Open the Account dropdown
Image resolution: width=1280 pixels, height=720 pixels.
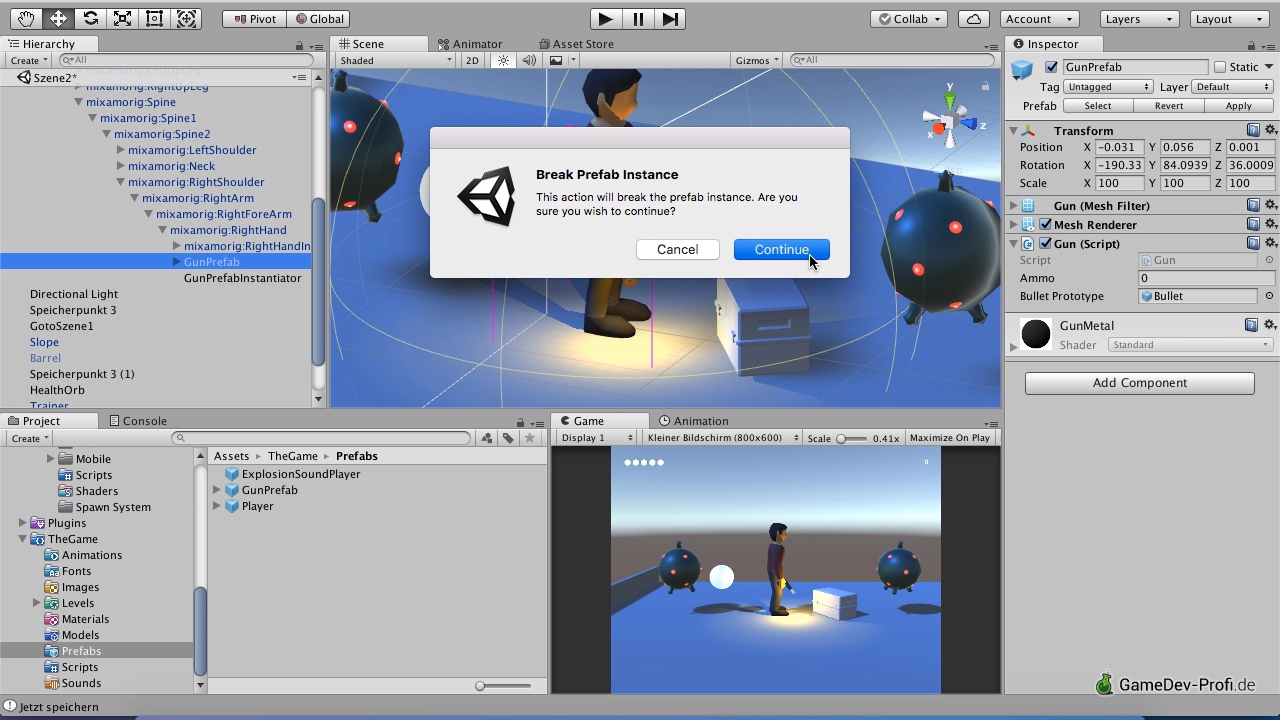1040,18
